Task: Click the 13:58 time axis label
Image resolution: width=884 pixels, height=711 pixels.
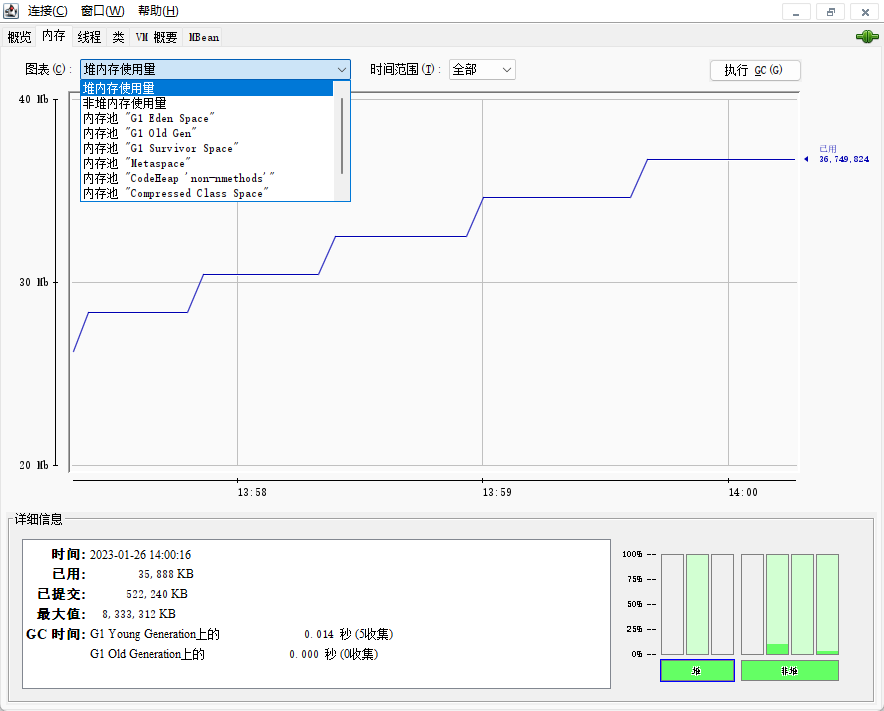Action: (x=252, y=492)
